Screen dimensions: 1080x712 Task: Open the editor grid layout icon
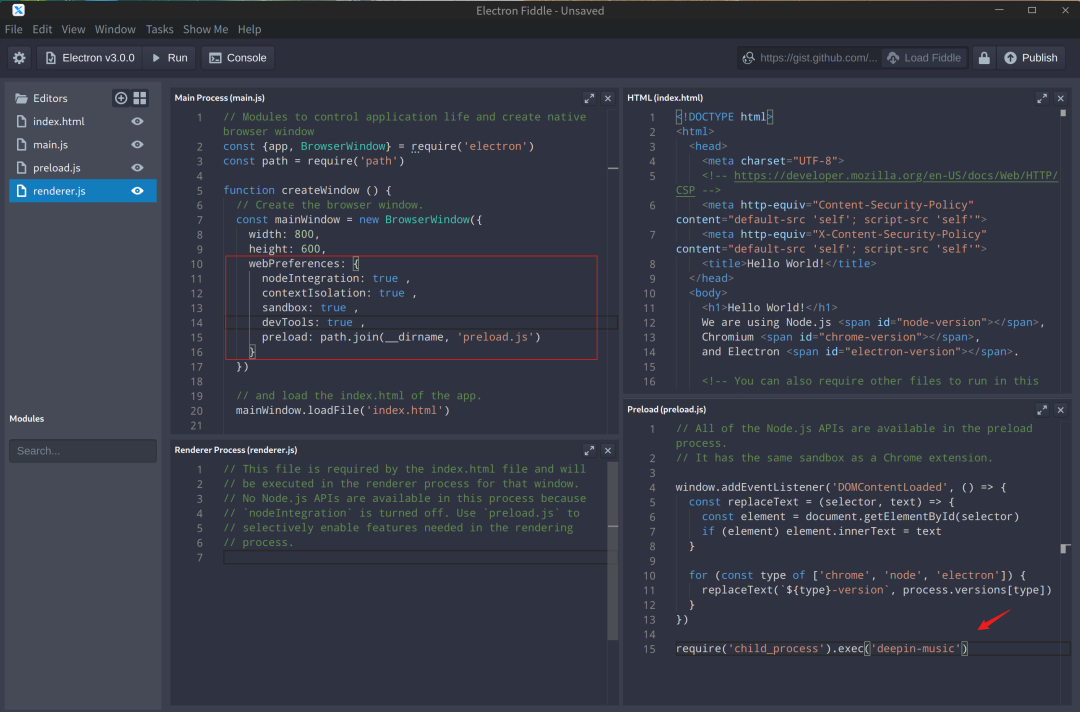(x=140, y=98)
